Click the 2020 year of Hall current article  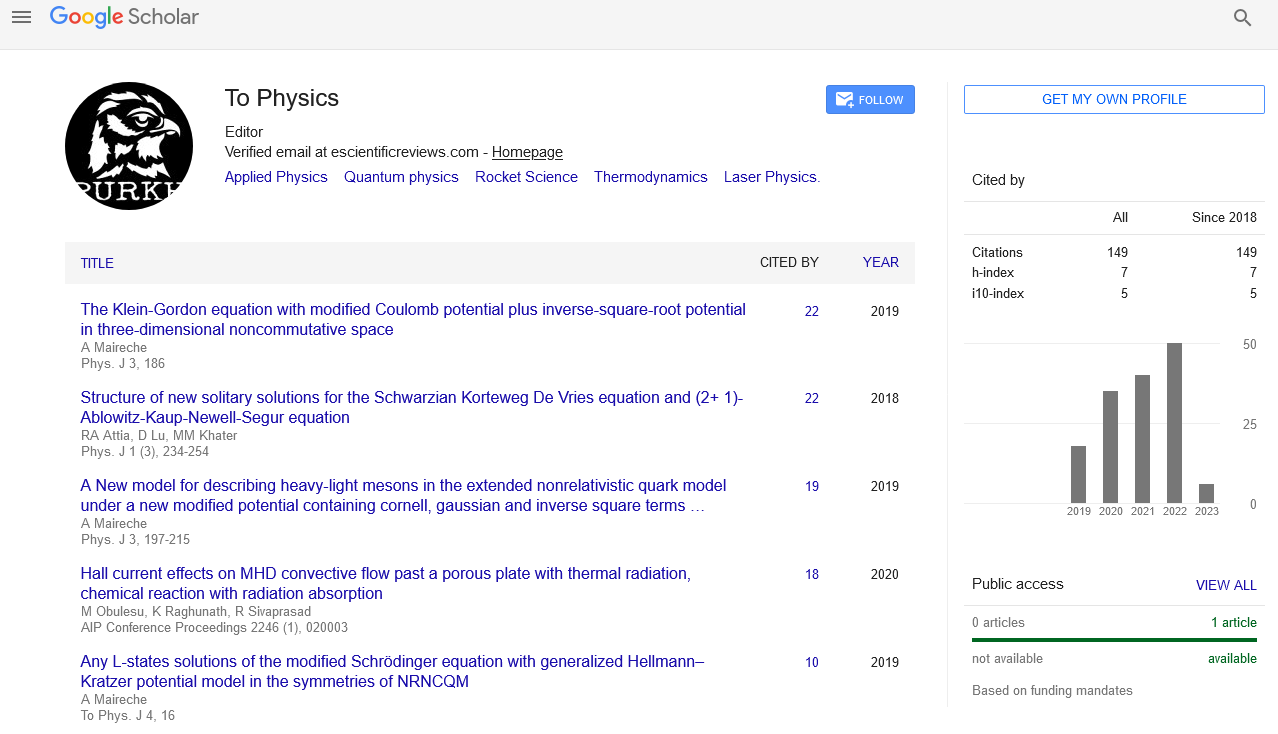[x=885, y=574]
